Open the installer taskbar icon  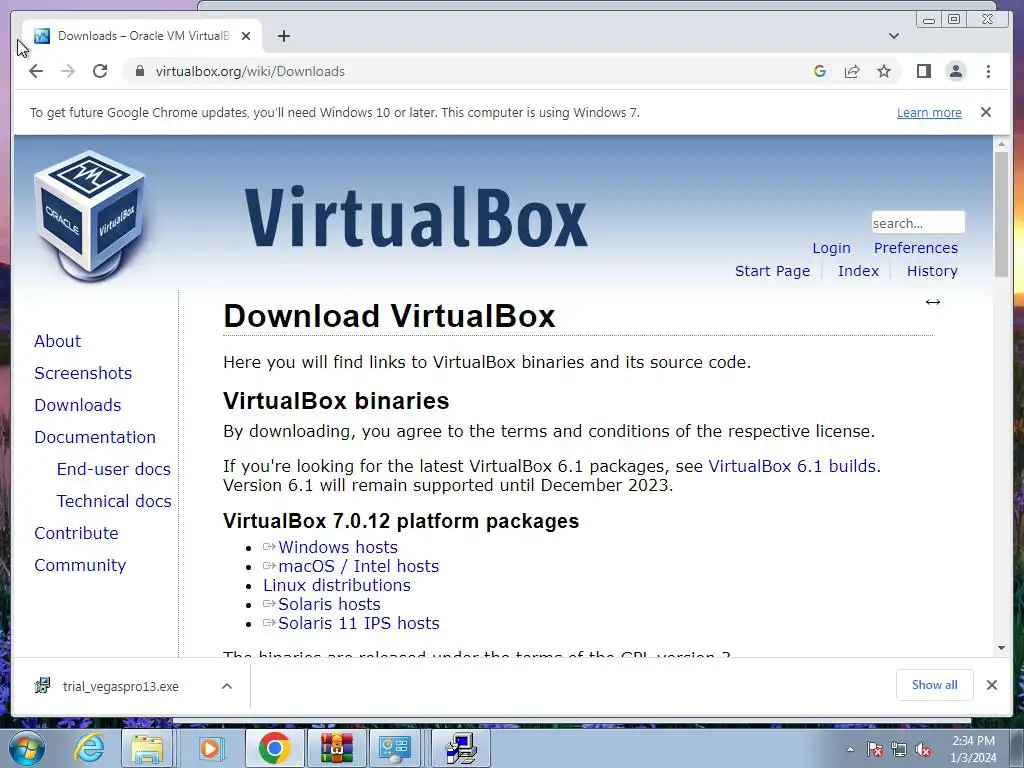[461, 748]
